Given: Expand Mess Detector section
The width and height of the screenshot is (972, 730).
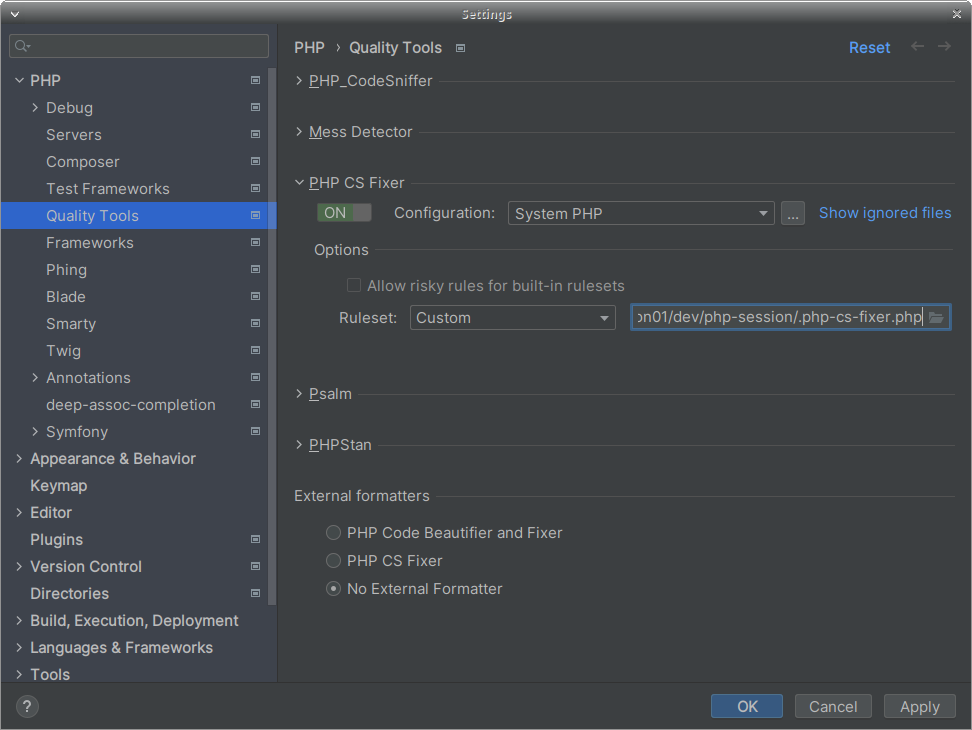Looking at the screenshot, I should (299, 131).
